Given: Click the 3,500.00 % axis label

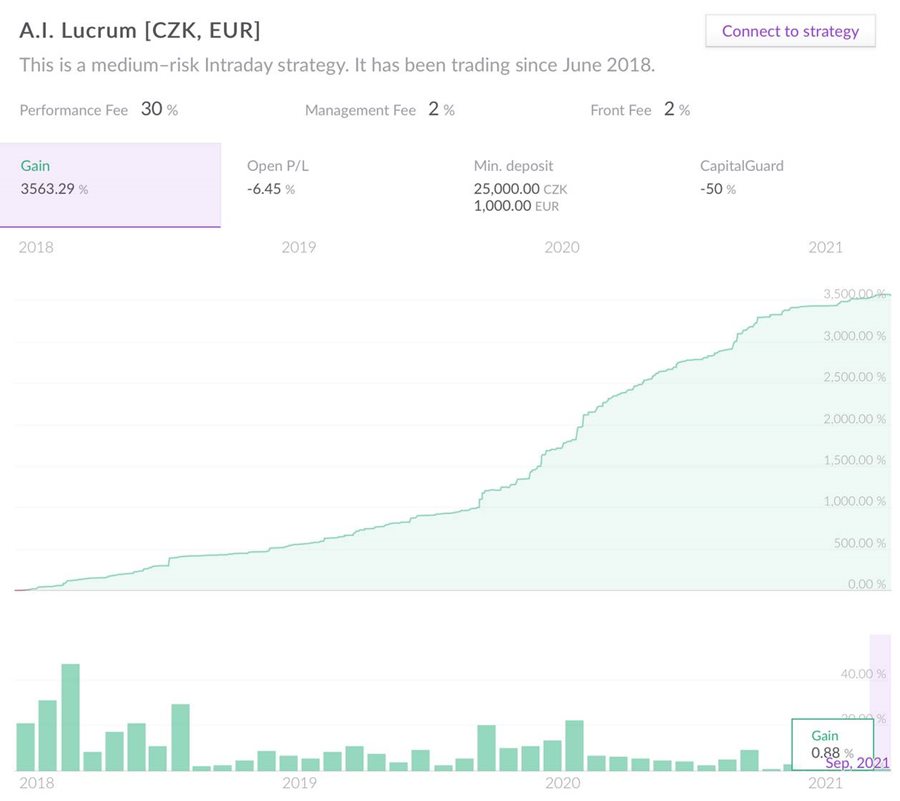Looking at the screenshot, I should click(x=855, y=294).
